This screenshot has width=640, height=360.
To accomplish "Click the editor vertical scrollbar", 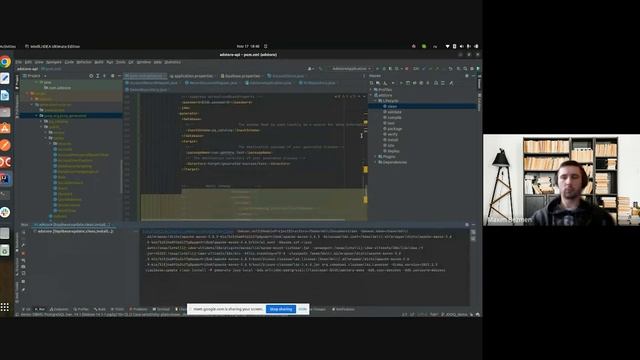I will coord(366,157).
